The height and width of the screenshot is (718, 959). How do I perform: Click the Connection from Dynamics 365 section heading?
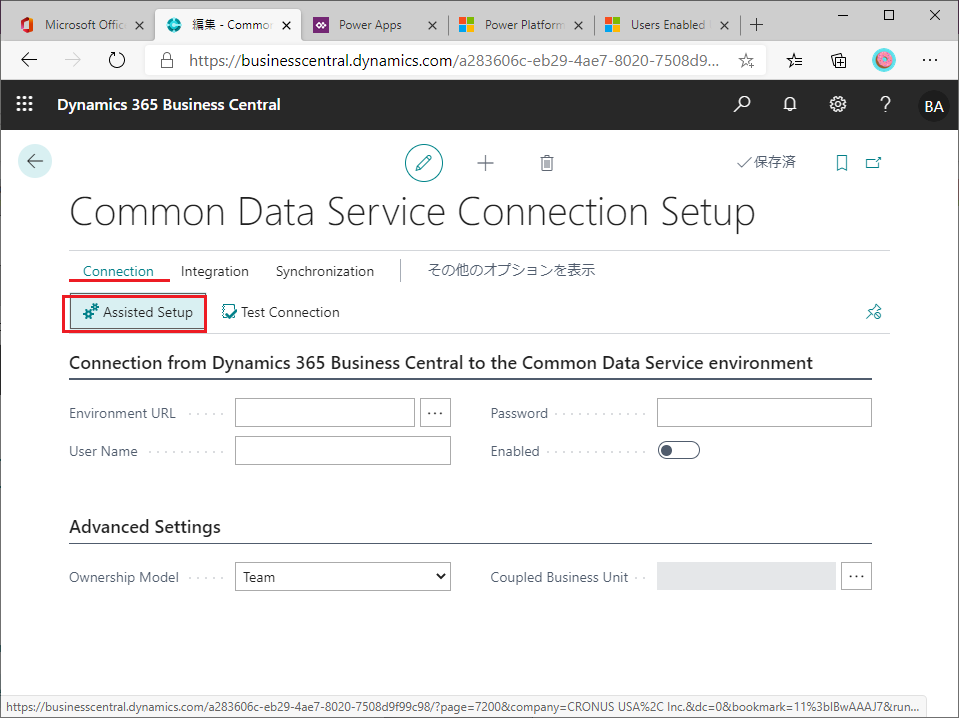[x=441, y=363]
